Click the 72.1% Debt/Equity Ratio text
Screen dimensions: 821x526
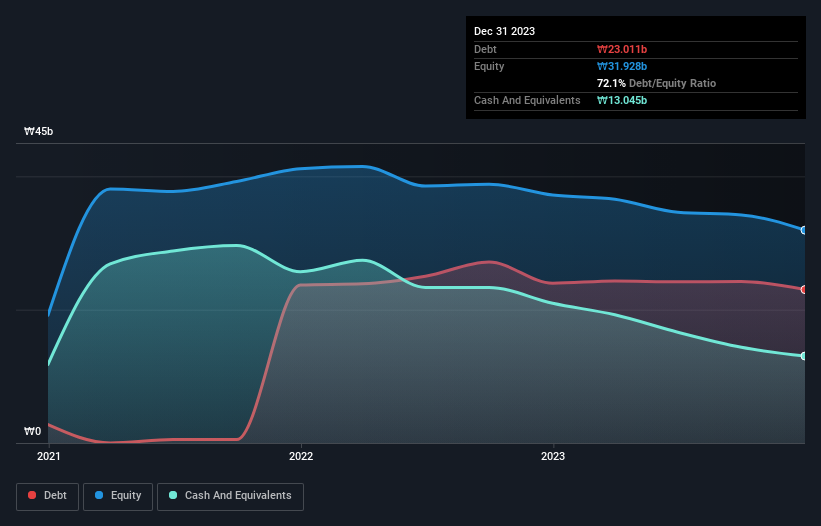click(657, 83)
